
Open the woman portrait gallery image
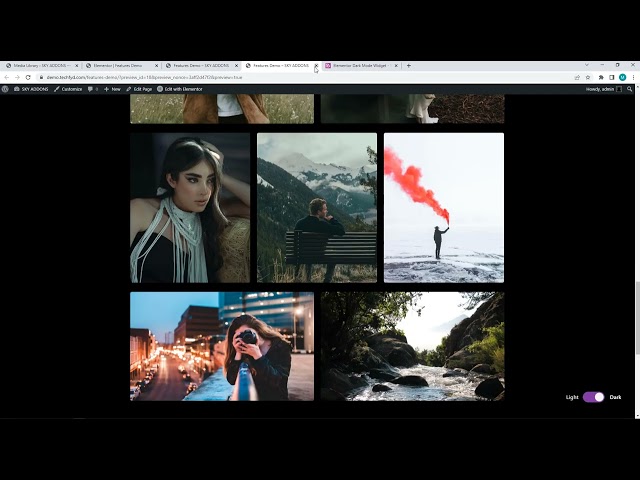(190, 208)
